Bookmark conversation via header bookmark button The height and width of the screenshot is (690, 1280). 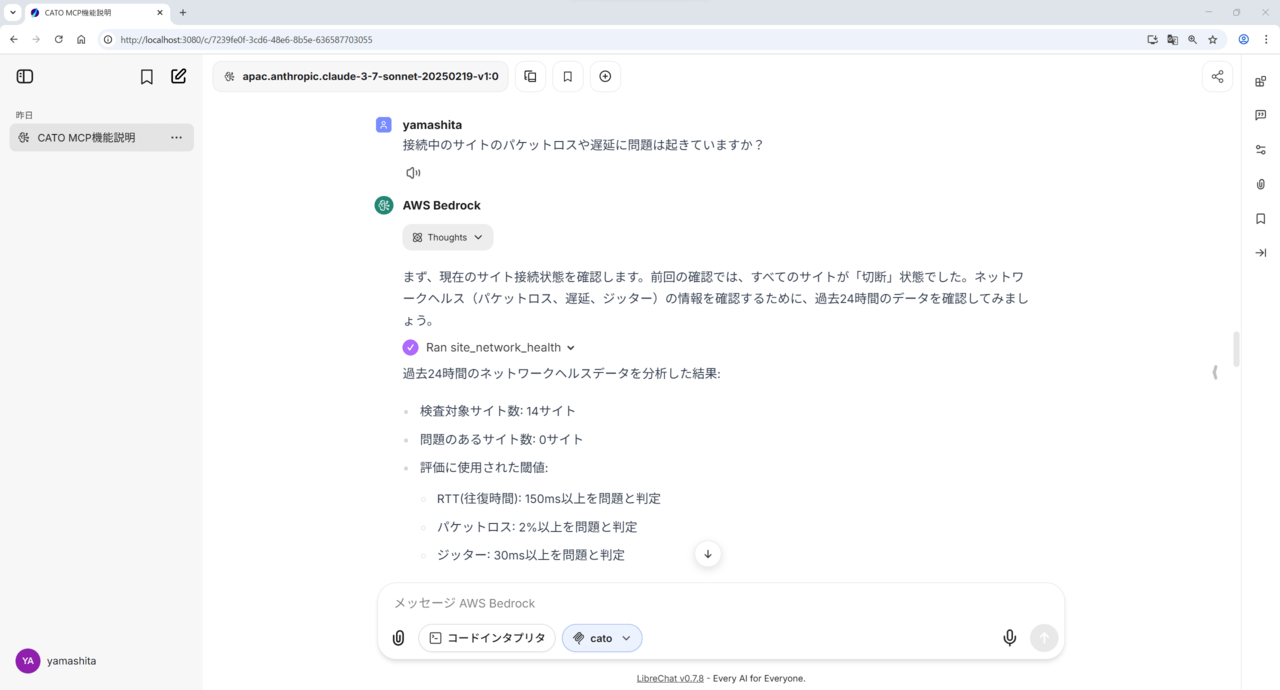click(x=567, y=76)
